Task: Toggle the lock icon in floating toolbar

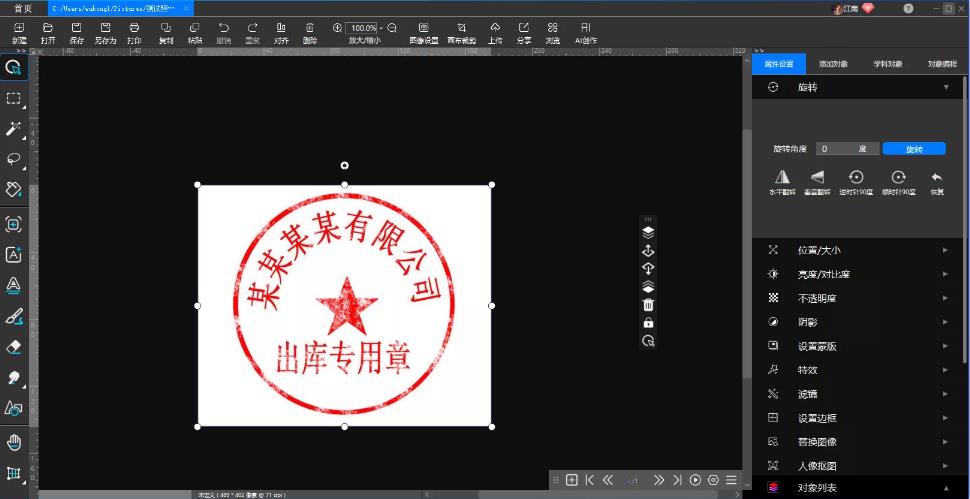Action: (x=648, y=323)
